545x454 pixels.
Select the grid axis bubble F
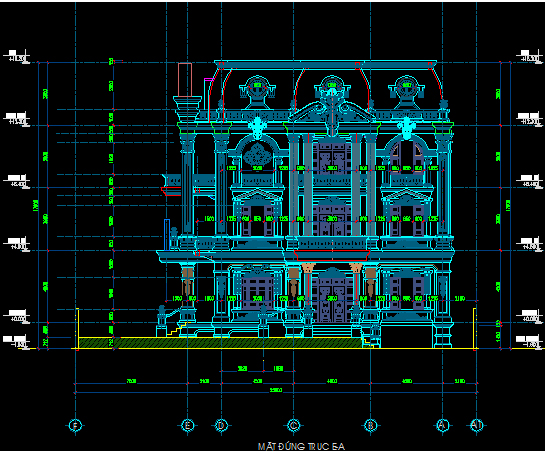[x=75, y=425]
